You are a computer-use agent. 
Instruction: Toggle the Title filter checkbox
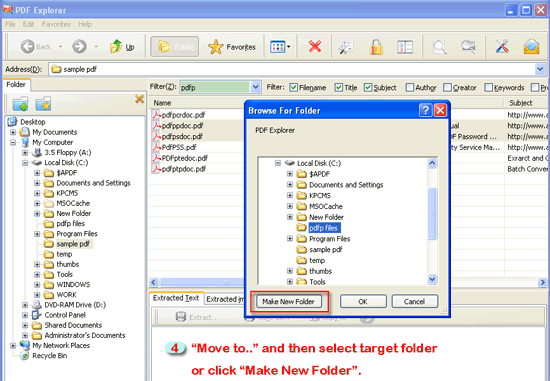[338, 87]
